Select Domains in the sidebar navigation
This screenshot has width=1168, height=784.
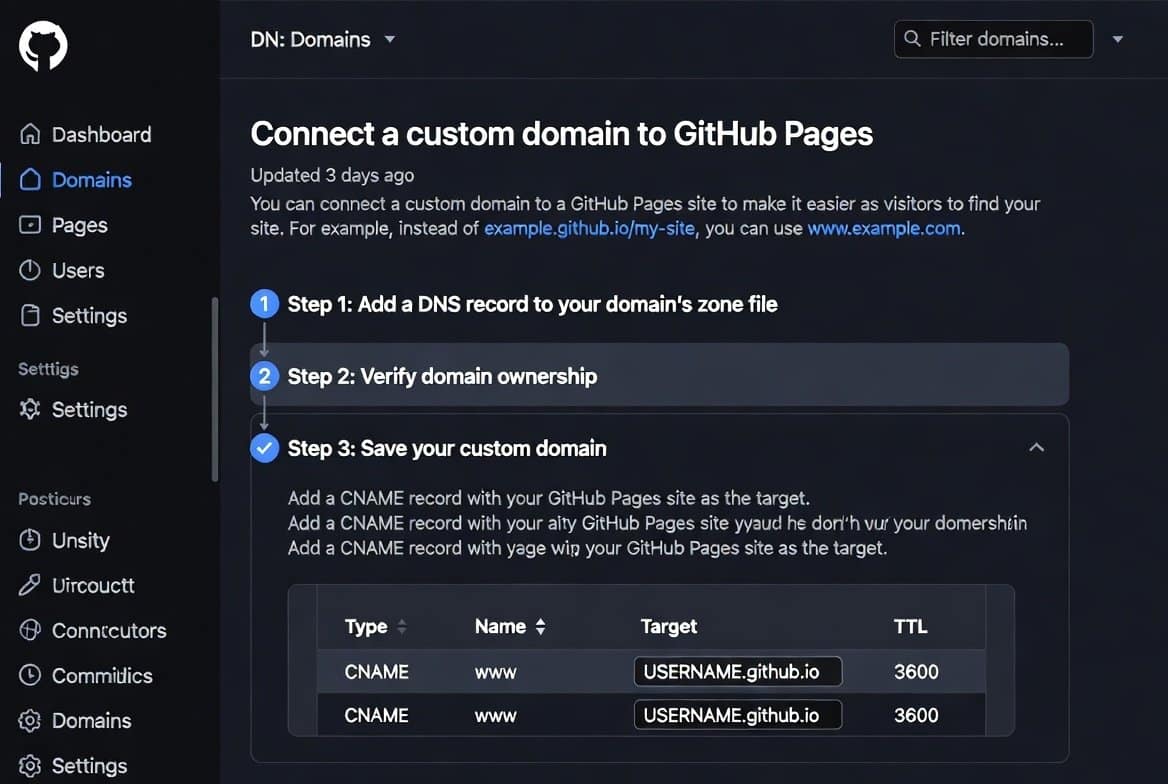tap(91, 180)
